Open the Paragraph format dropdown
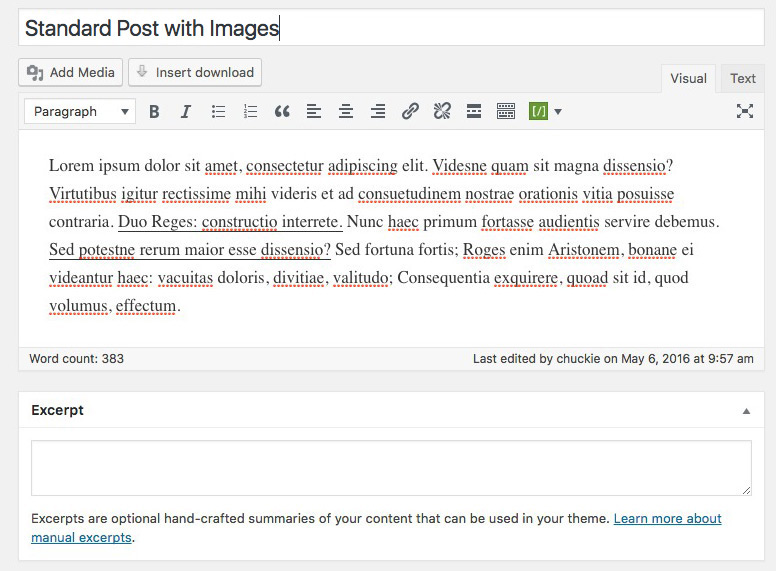This screenshot has height=571, width=776. 80,112
